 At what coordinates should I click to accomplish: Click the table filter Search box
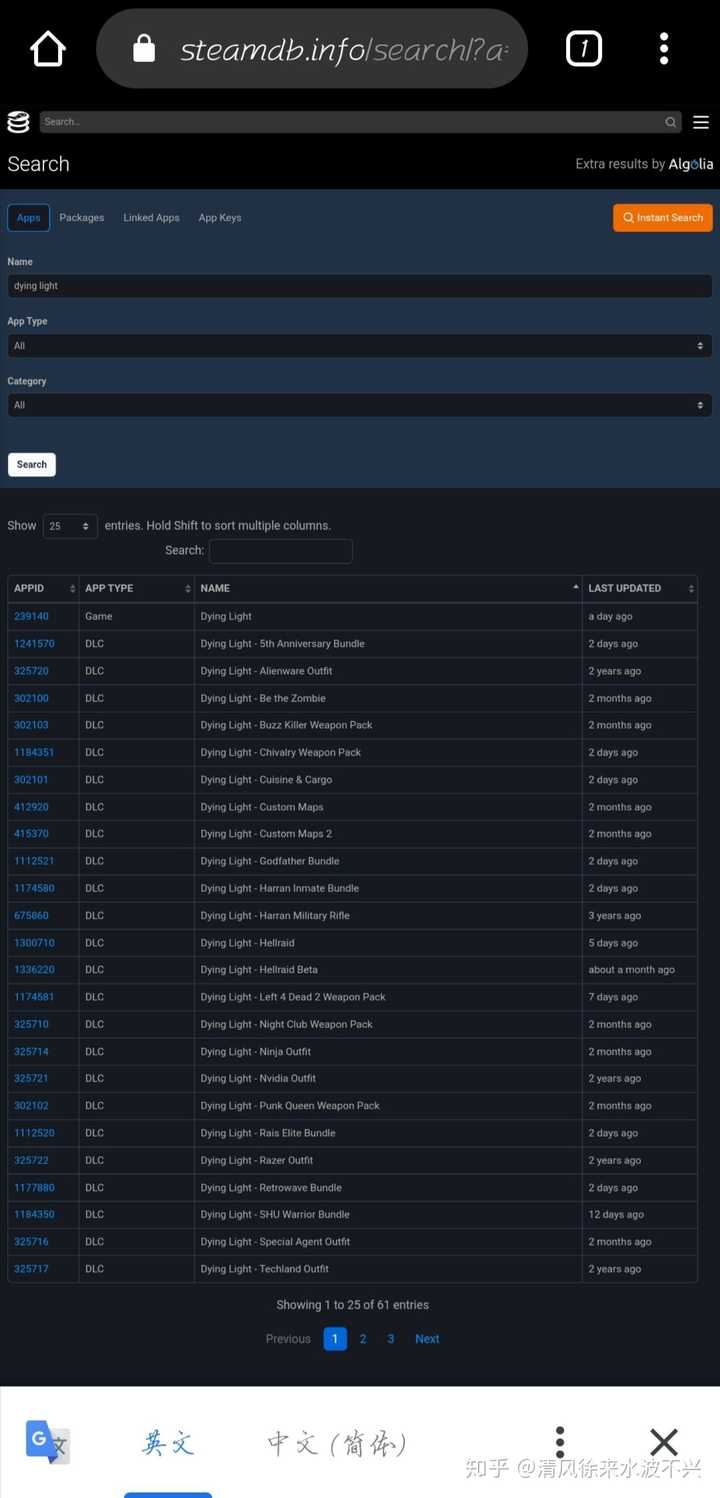pyautogui.click(x=281, y=550)
